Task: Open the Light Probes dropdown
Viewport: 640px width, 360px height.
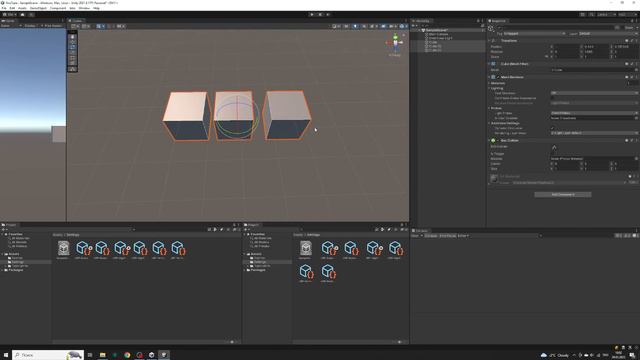Action: [594, 113]
